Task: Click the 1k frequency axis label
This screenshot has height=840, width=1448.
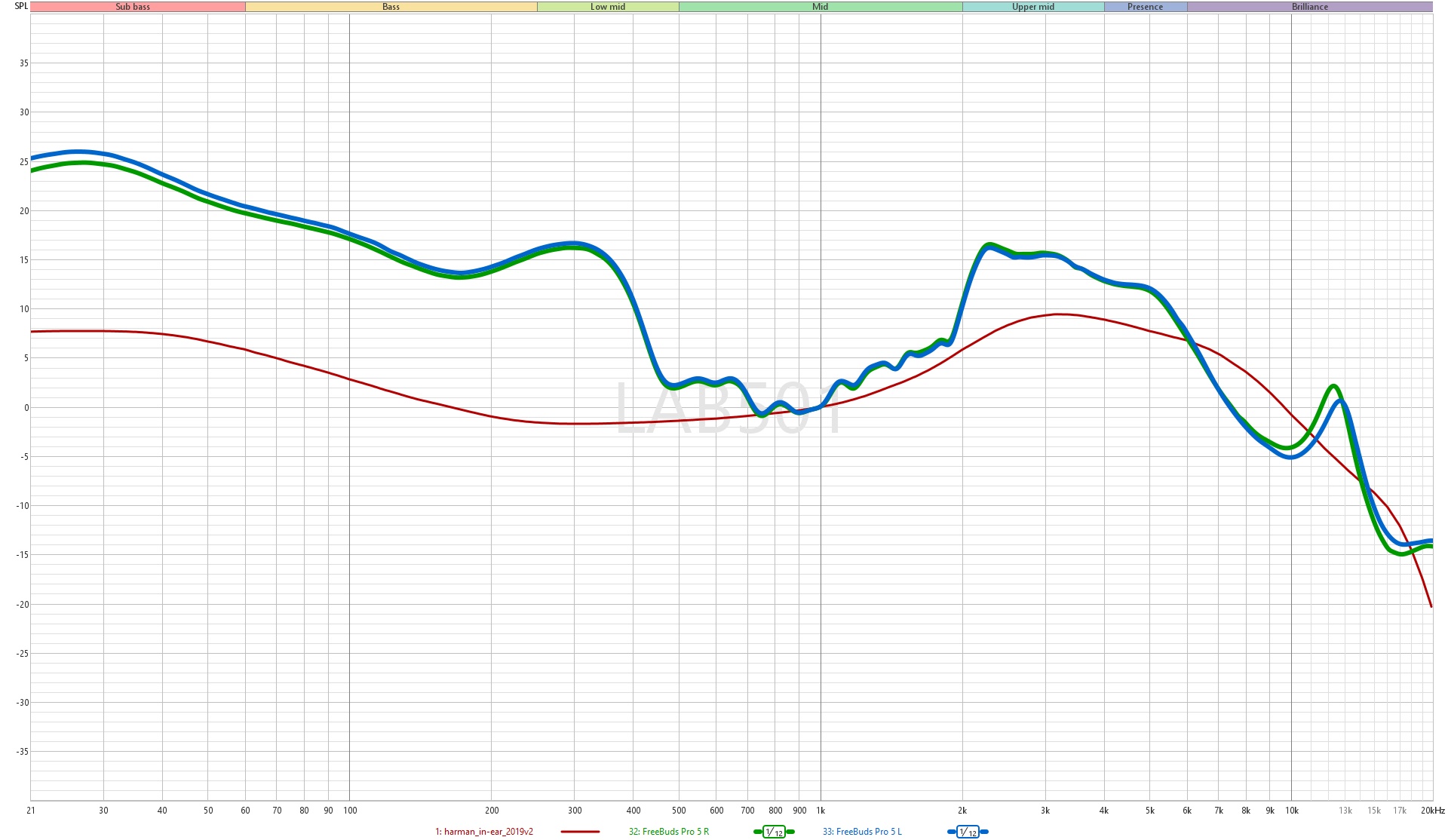Action: pyautogui.click(x=821, y=811)
